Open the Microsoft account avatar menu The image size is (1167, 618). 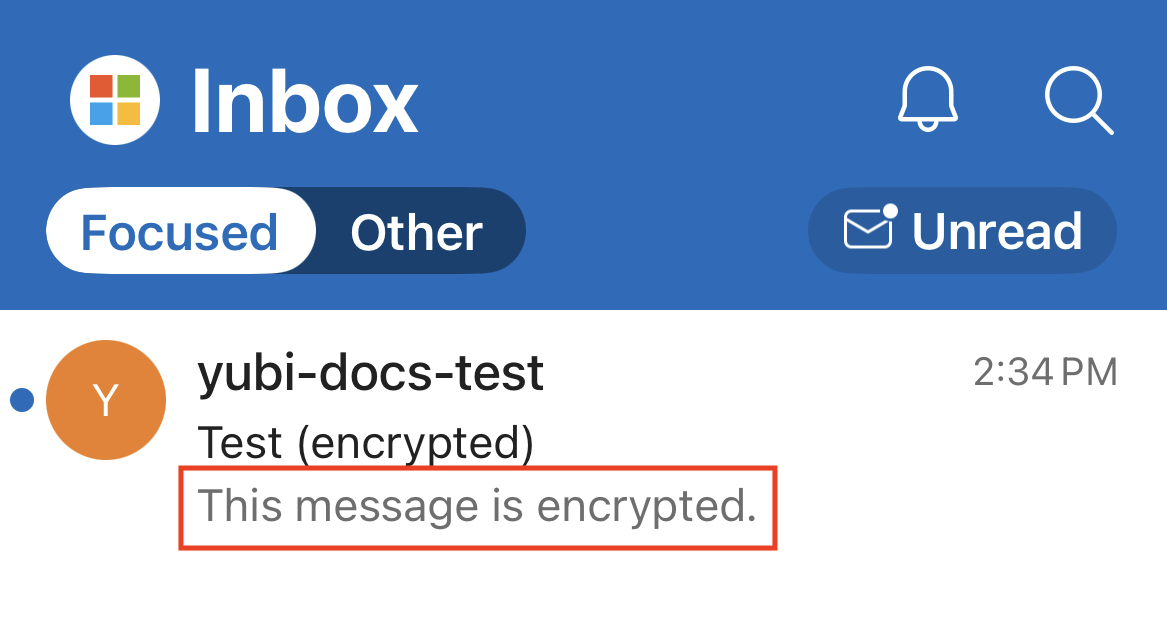115,100
